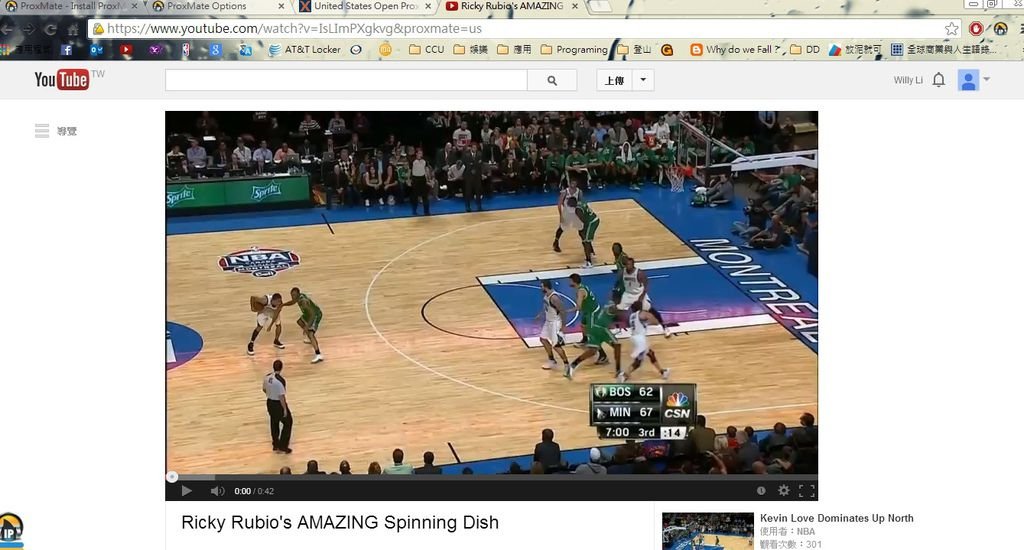
Task: Click the video player frame
Action: click(x=491, y=293)
